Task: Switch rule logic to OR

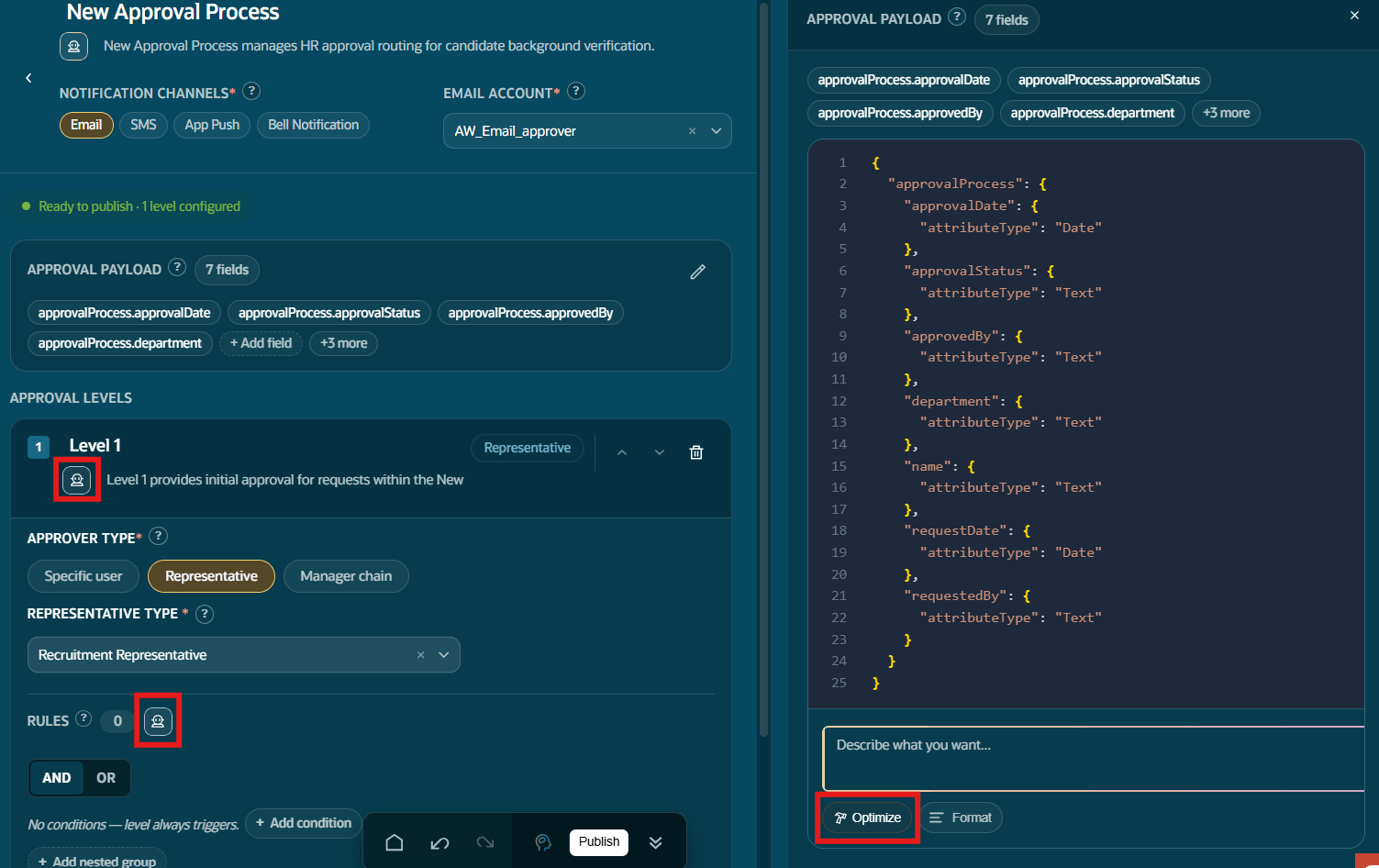Action: coord(106,778)
